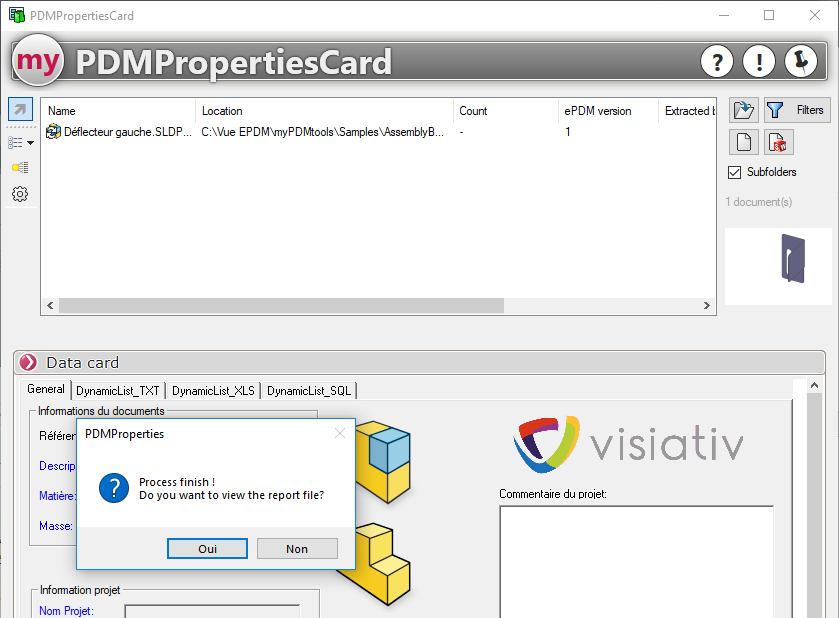Click Non to dismiss the dialog

[x=297, y=549]
